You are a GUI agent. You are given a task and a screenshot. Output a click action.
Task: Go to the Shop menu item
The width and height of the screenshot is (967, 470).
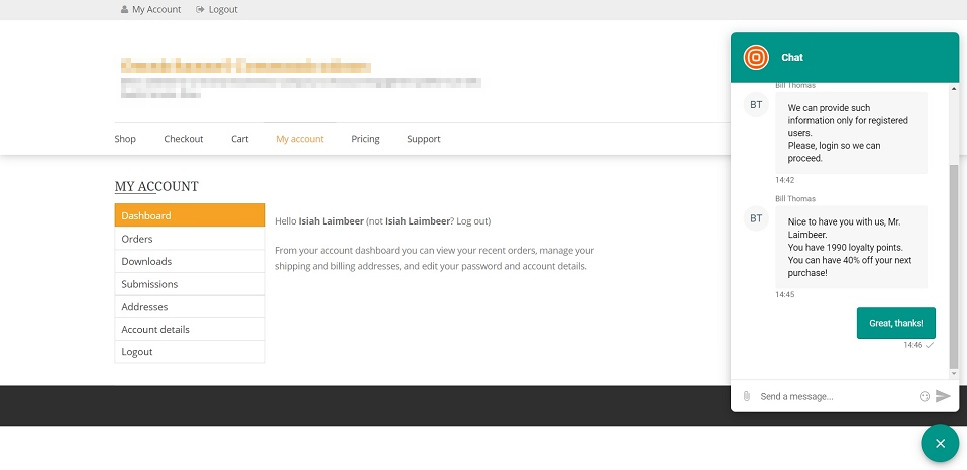(x=125, y=139)
